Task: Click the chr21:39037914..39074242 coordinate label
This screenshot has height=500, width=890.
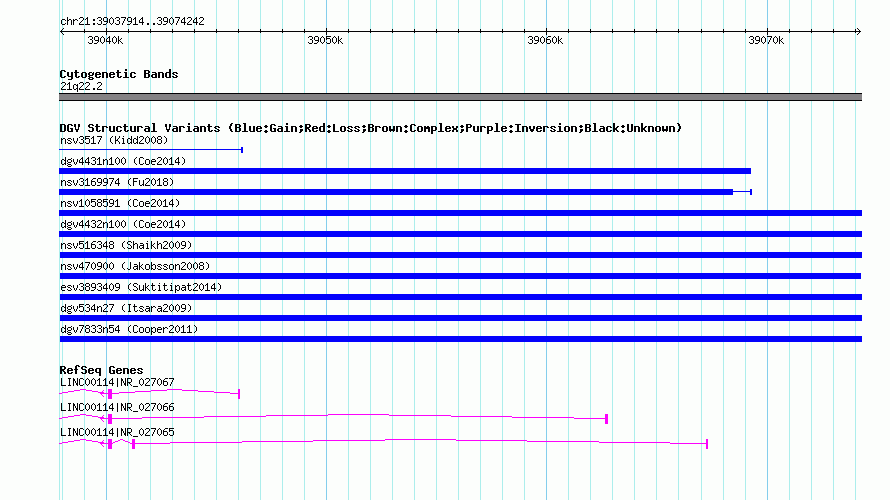Action: click(x=132, y=21)
